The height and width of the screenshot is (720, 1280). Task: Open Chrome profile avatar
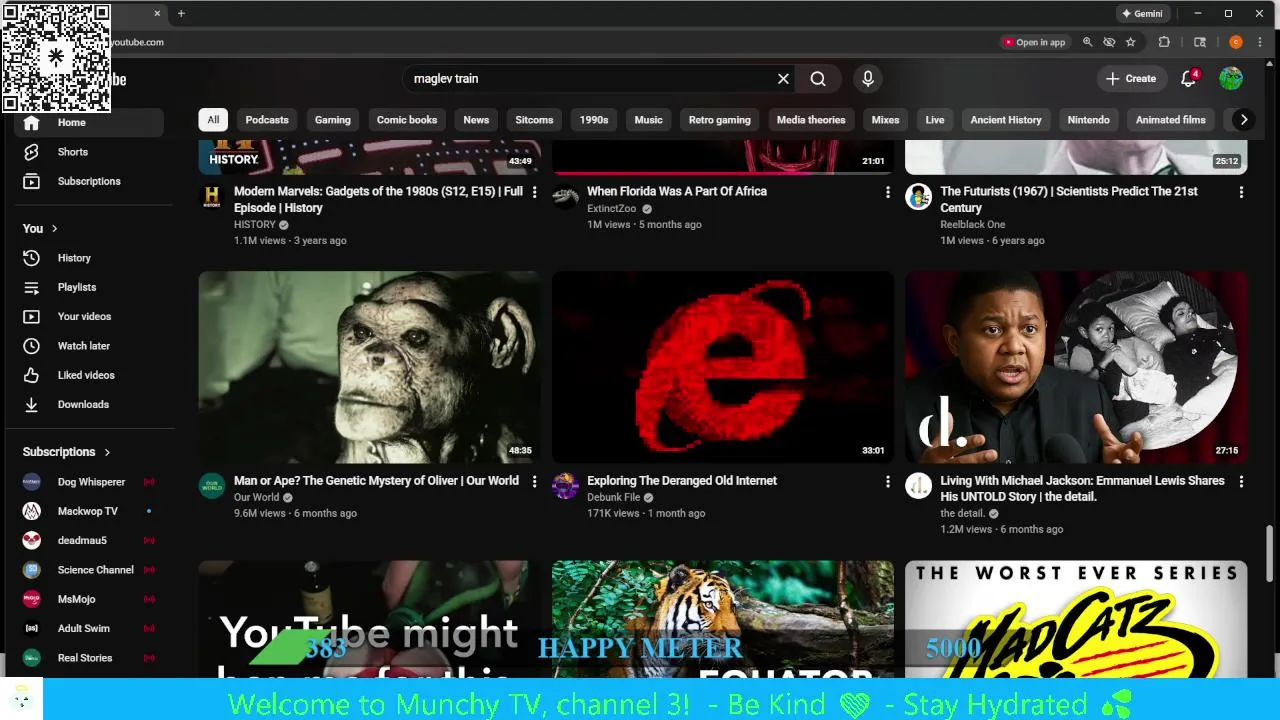(x=1236, y=42)
